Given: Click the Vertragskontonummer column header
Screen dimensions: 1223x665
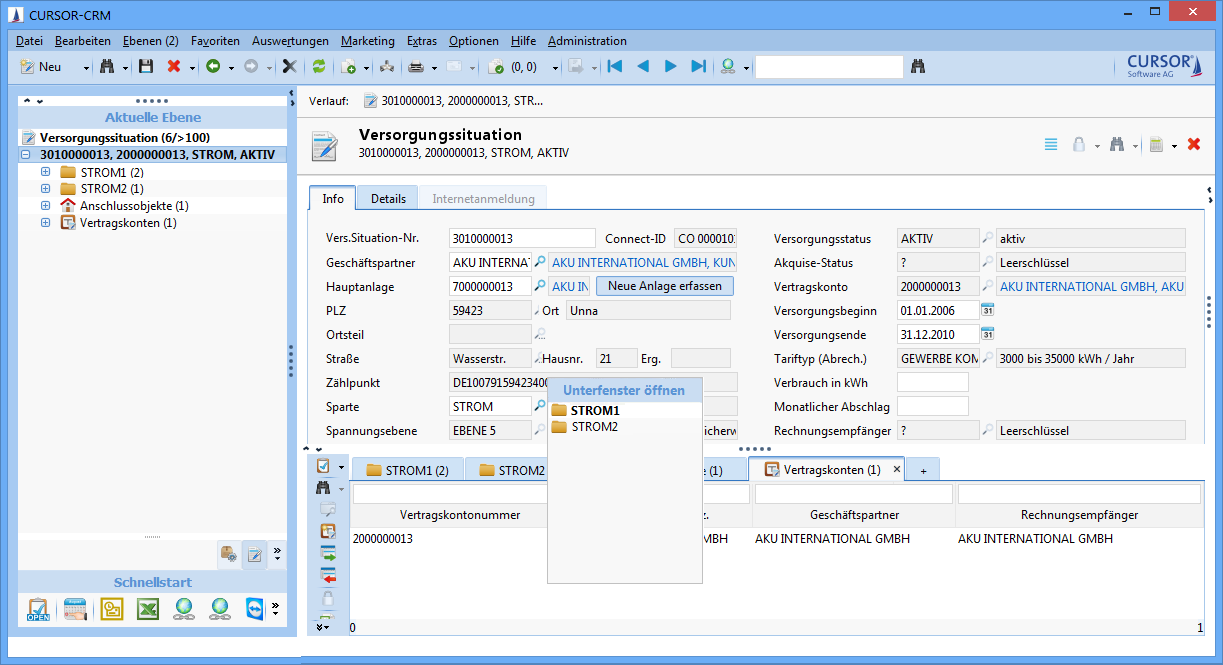Looking at the screenshot, I should (459, 515).
